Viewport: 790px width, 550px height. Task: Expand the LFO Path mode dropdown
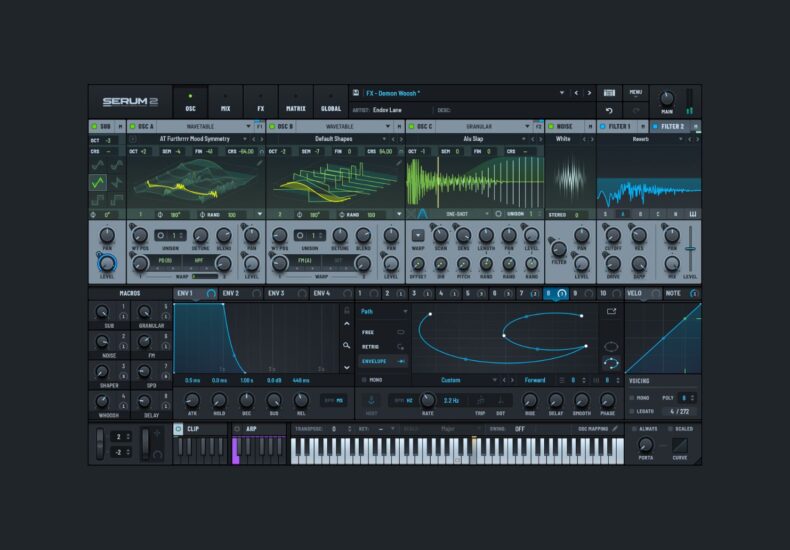(404, 312)
